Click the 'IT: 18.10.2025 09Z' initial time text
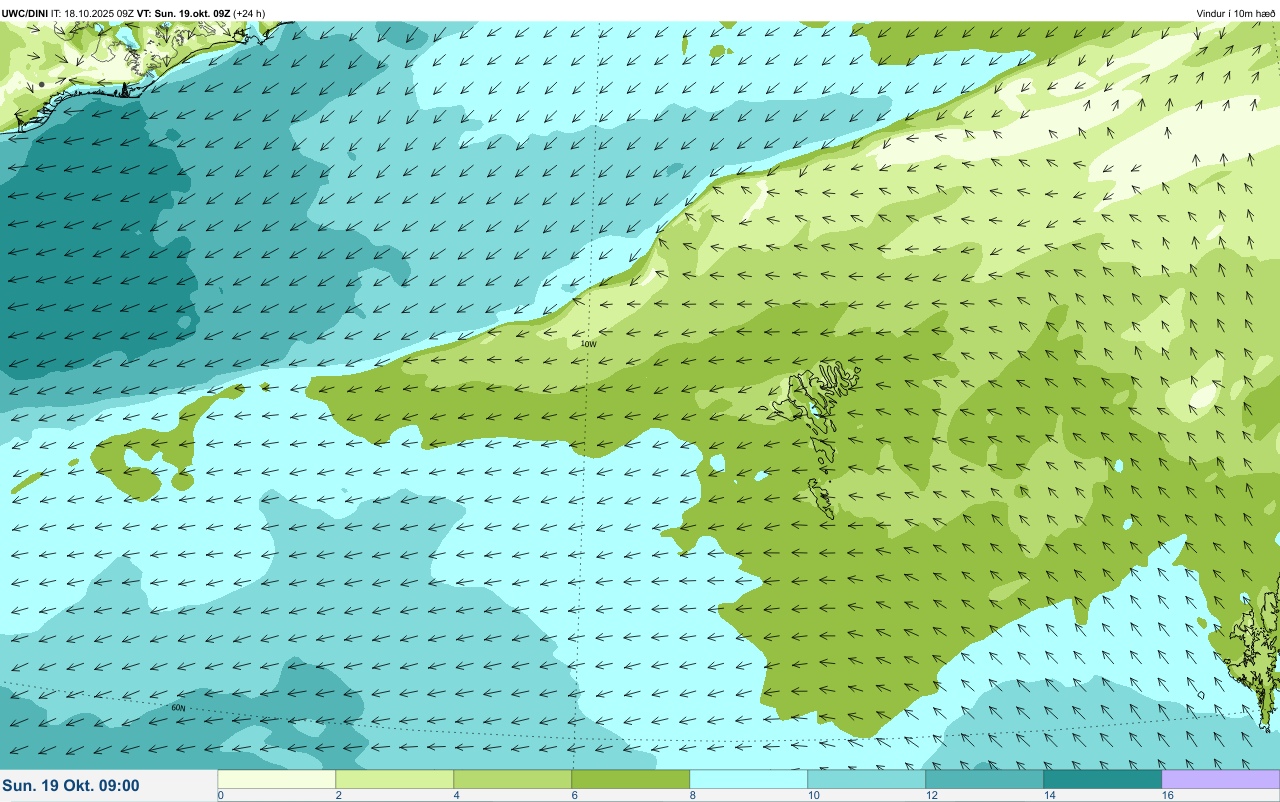Viewport: 1280px width, 802px height. tap(92, 14)
